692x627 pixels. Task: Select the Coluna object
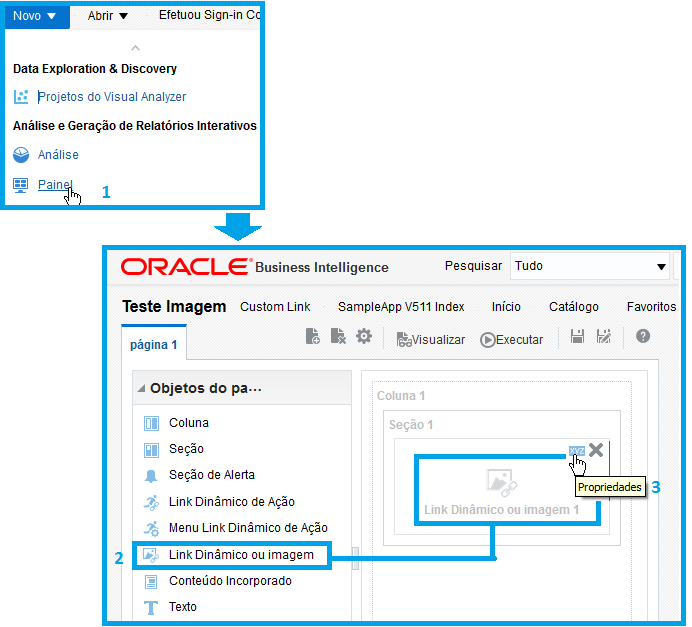tap(188, 423)
